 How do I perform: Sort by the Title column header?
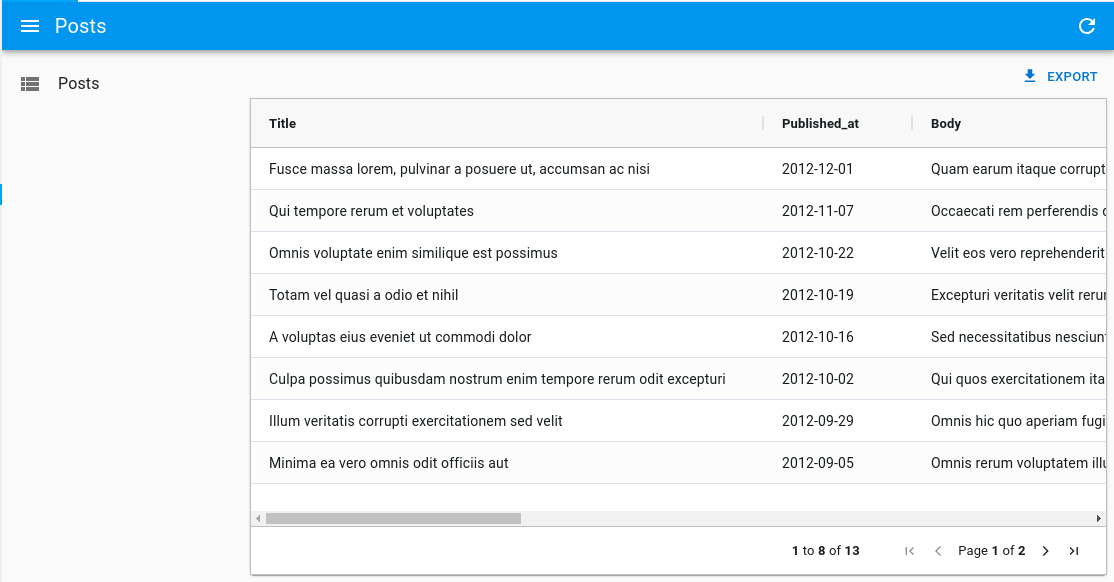point(283,124)
